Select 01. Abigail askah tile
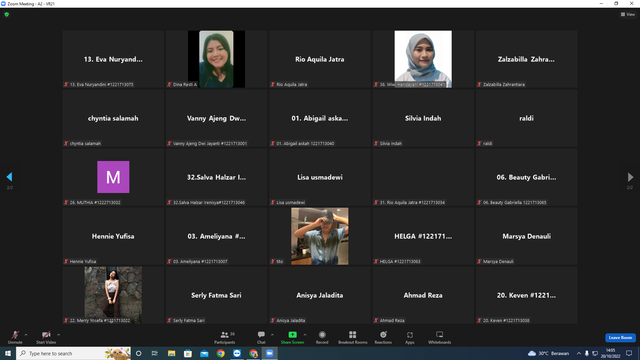The width and height of the screenshot is (640, 360). [320, 118]
